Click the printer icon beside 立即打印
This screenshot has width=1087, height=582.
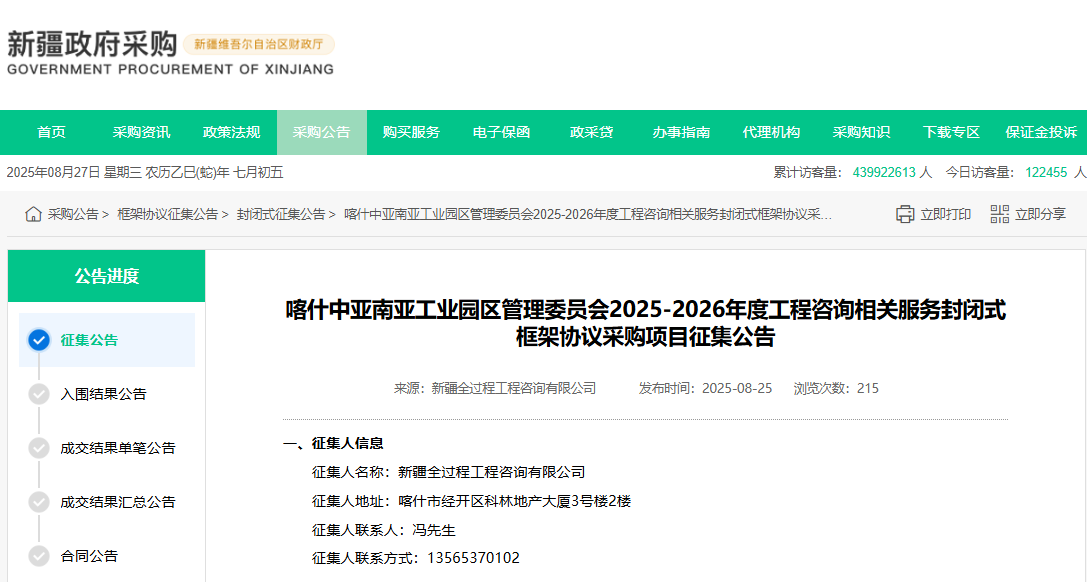click(905, 213)
